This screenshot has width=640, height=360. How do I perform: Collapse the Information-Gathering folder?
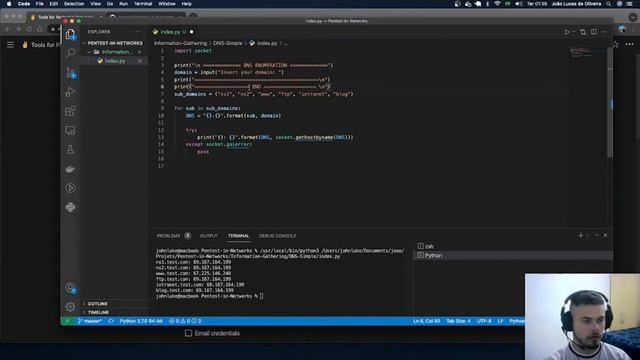pos(114,52)
